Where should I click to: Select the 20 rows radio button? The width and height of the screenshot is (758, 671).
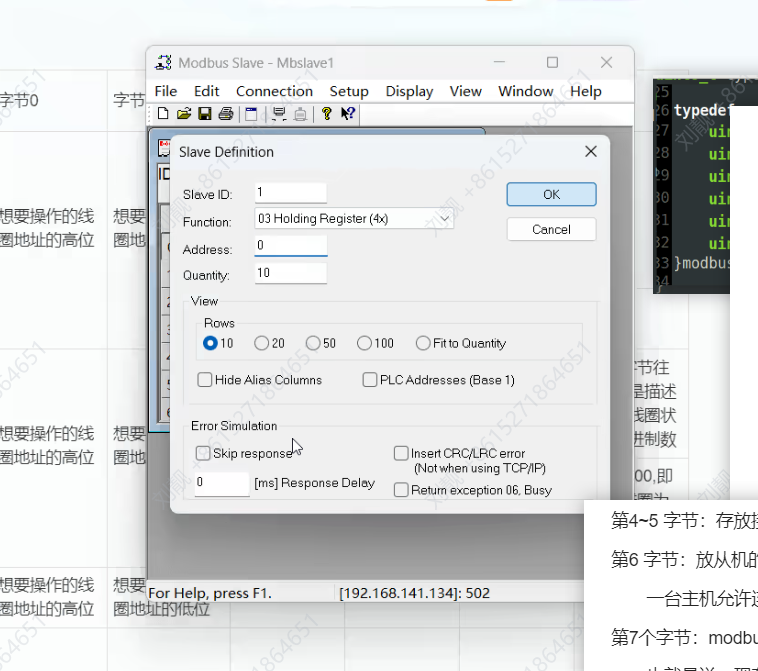point(262,343)
